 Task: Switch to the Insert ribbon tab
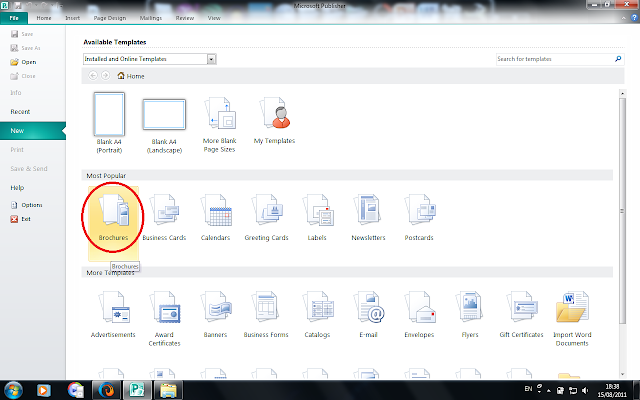72,18
